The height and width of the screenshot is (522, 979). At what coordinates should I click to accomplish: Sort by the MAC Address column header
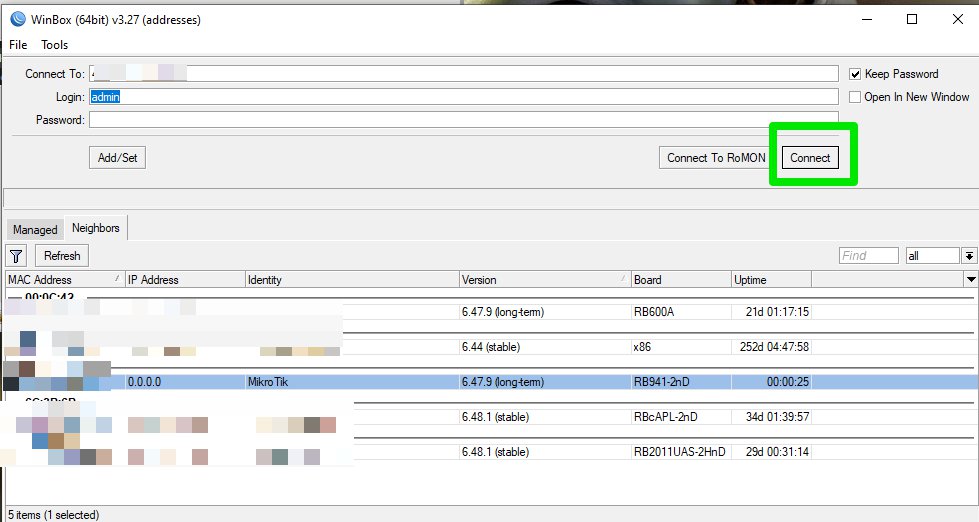(x=60, y=280)
